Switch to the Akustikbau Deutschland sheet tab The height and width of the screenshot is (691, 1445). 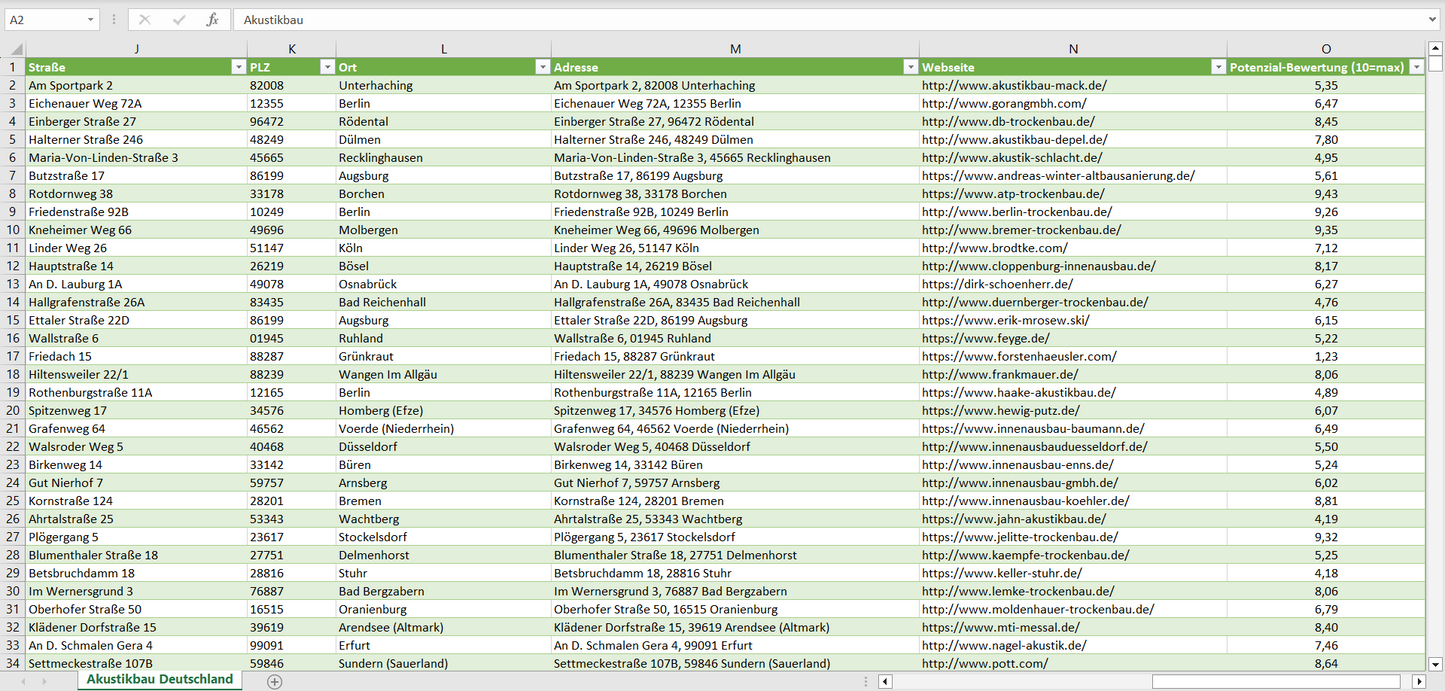pos(160,679)
